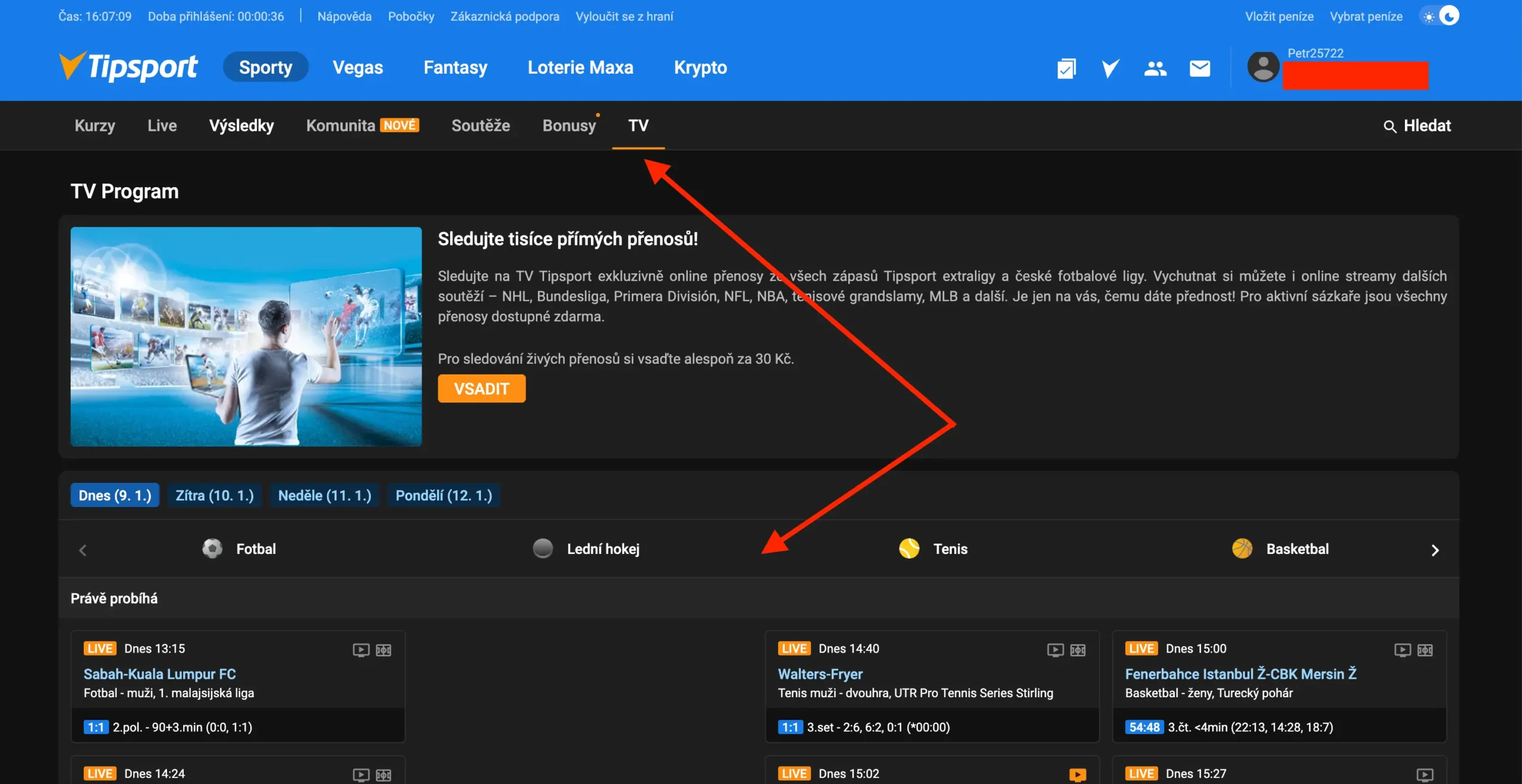Click the VSADIT button
1522x784 pixels.
tap(482, 388)
